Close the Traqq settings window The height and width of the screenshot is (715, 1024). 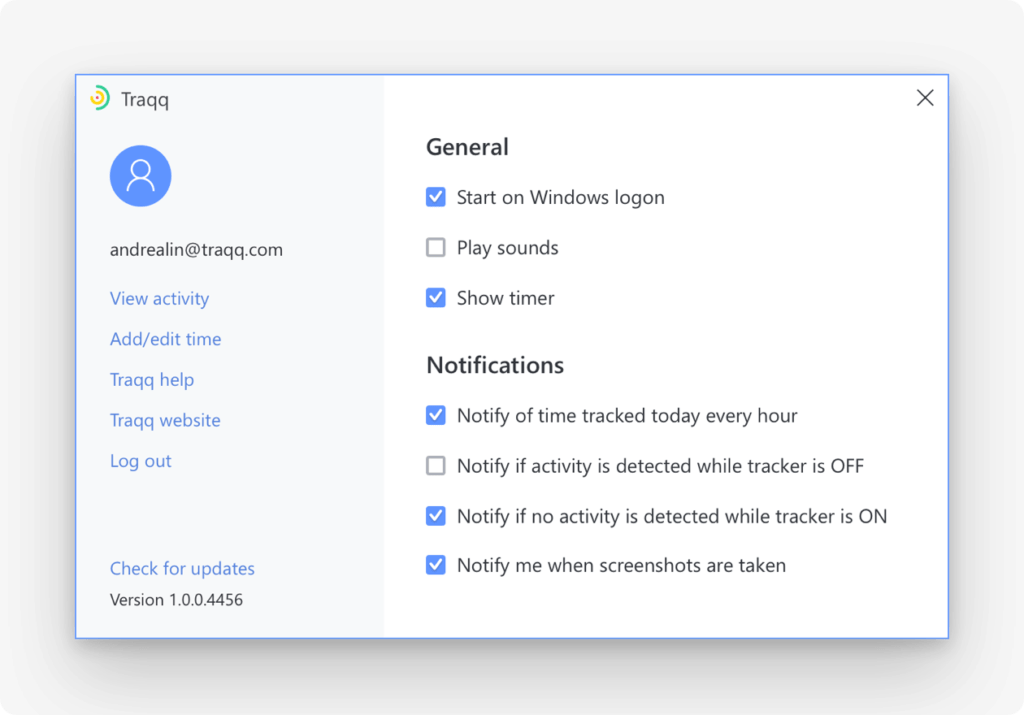[x=925, y=98]
